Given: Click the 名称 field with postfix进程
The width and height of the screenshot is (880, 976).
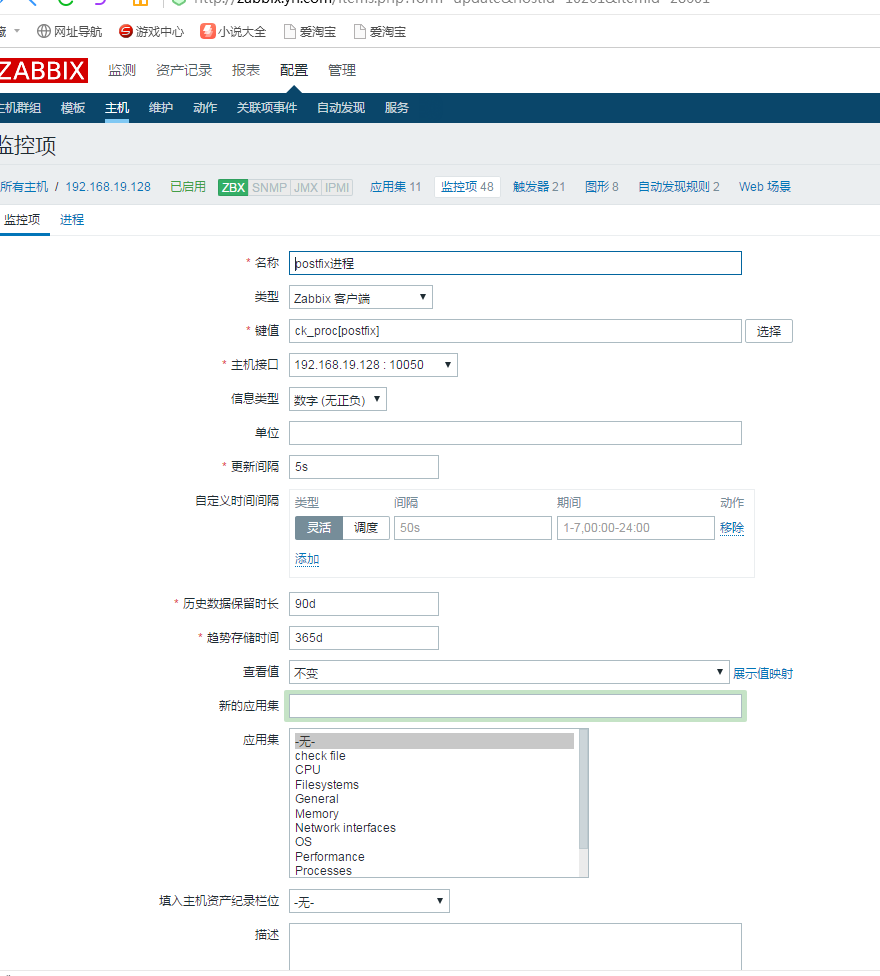Looking at the screenshot, I should [x=515, y=263].
